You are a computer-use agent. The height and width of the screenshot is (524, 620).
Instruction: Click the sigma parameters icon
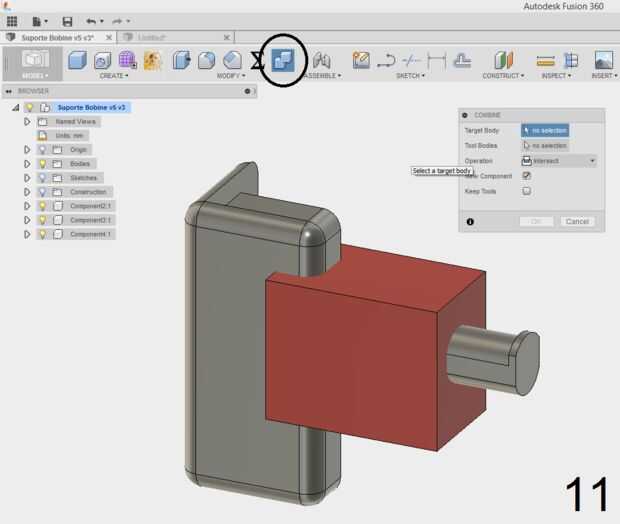[257, 61]
